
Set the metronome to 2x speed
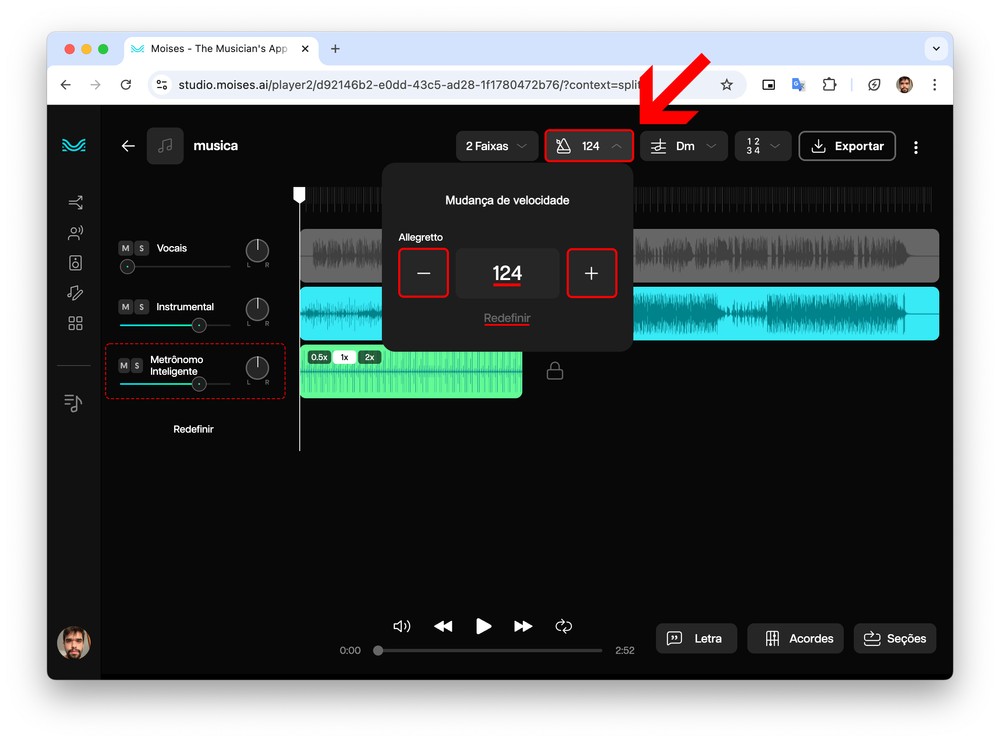(x=369, y=357)
